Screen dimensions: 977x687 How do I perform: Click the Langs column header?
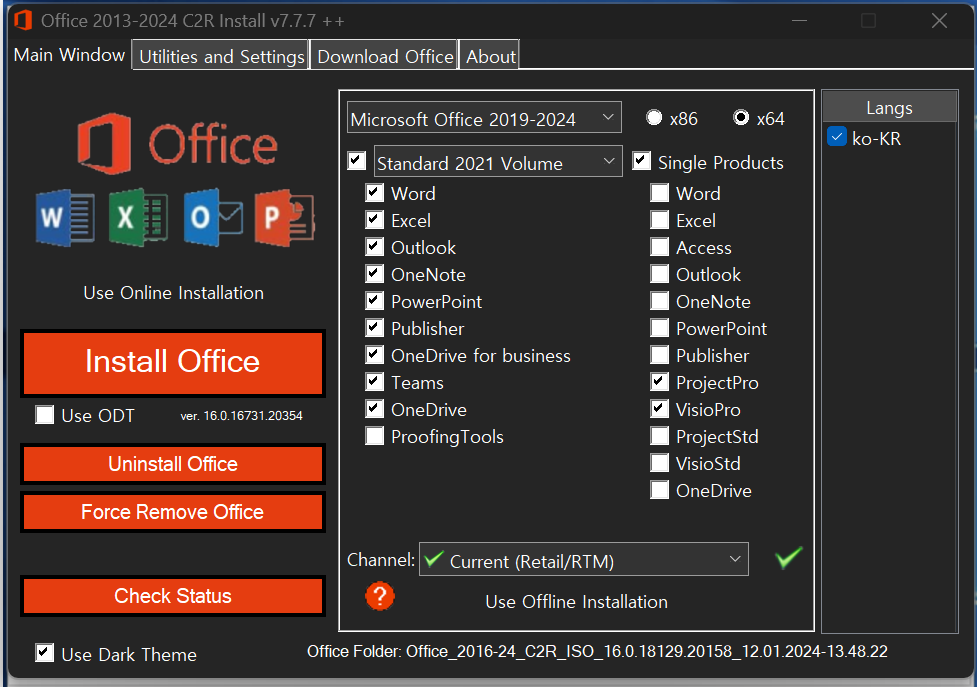click(890, 107)
